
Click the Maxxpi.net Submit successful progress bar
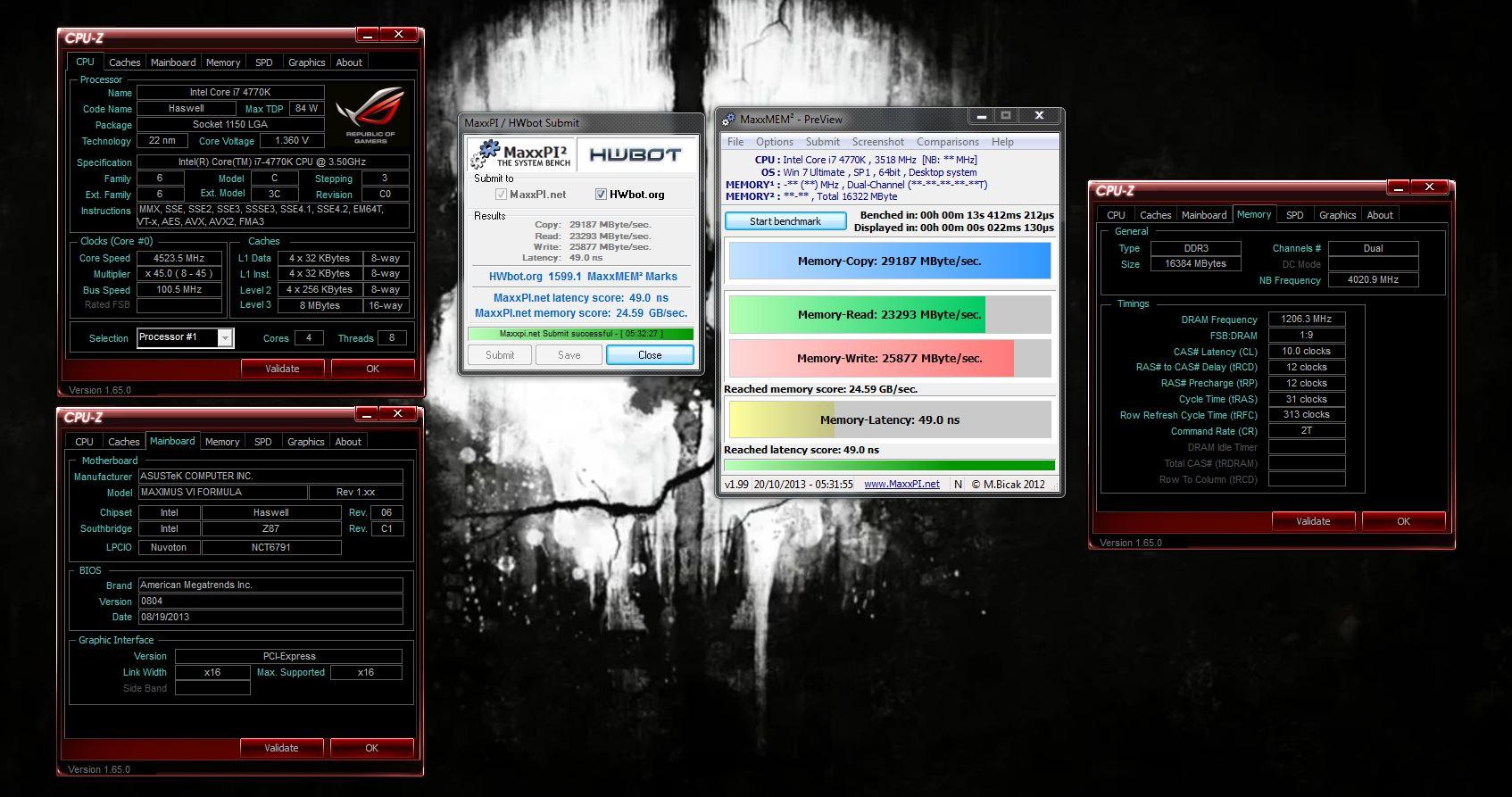point(580,334)
